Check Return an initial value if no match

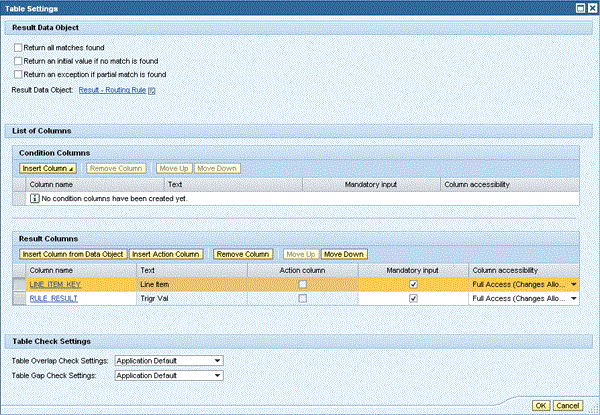click(18, 61)
